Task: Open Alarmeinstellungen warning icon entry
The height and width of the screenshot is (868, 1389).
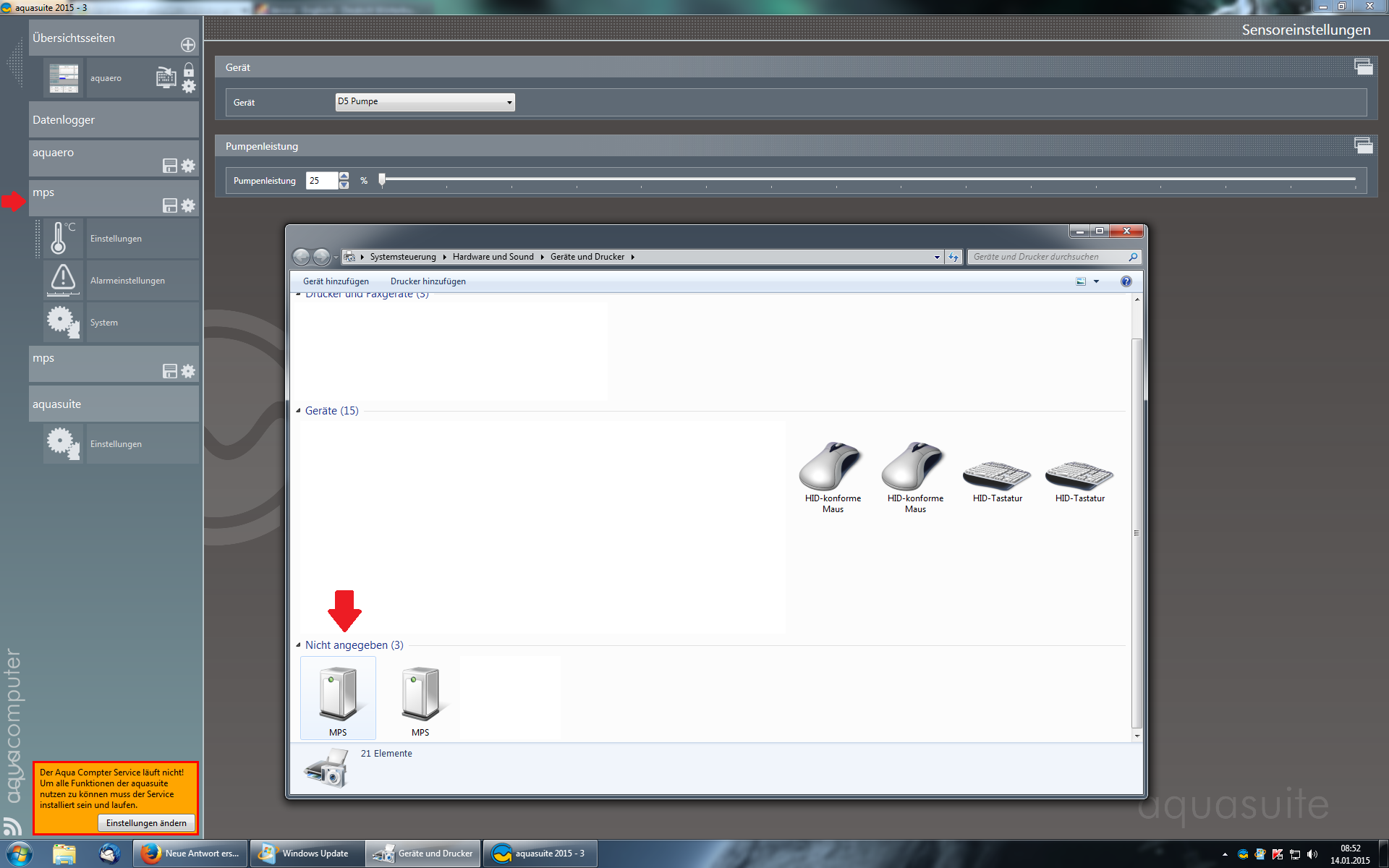Action: tap(64, 279)
